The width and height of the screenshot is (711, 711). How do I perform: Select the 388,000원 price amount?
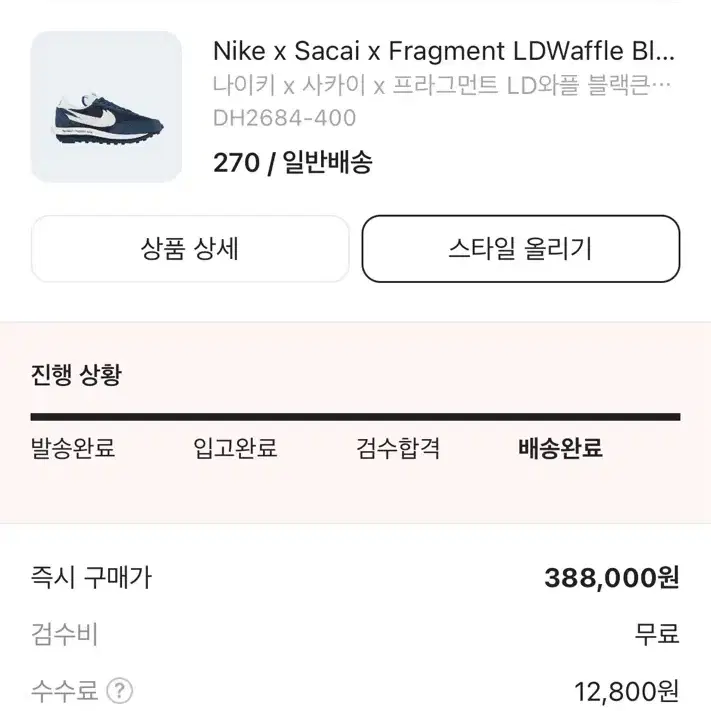(x=612, y=578)
